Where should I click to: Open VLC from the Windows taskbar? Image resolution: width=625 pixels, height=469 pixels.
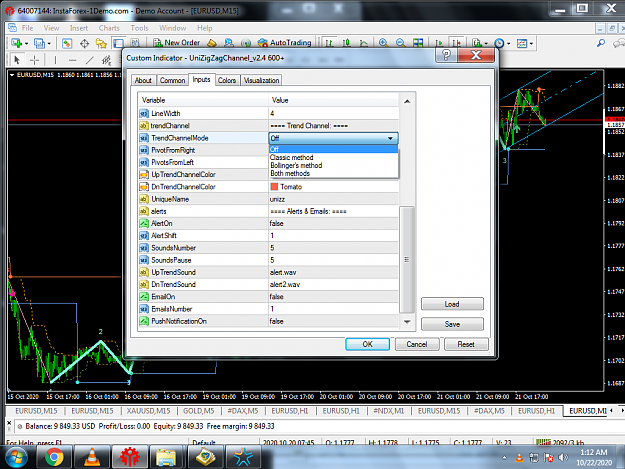click(x=92, y=457)
